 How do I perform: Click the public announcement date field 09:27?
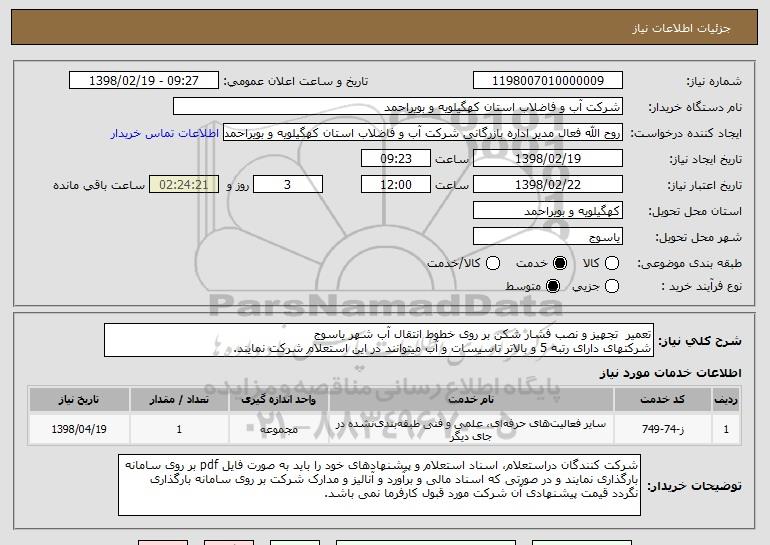pos(144,81)
